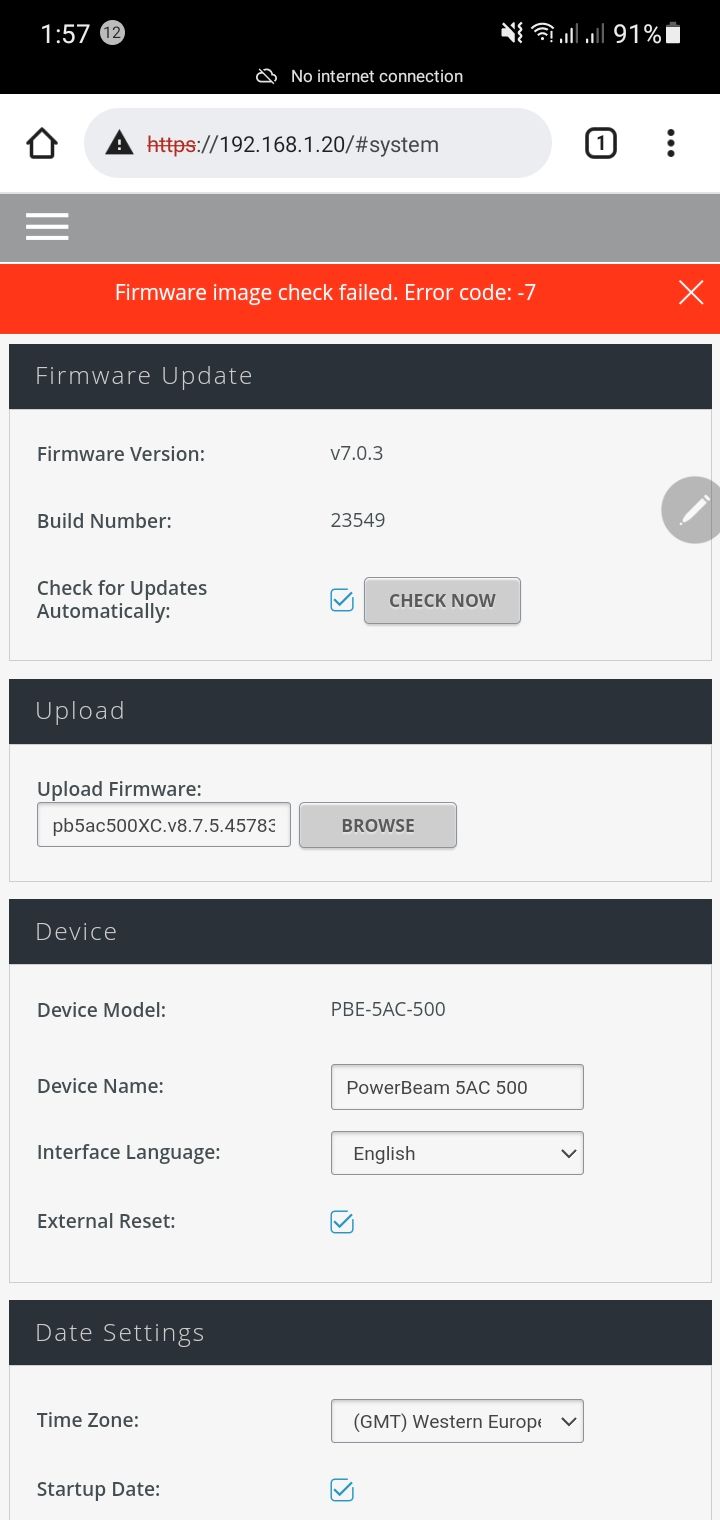Viewport: 720px width, 1520px height.
Task: Toggle Check for Updates Automatically checkbox
Action: pyautogui.click(x=342, y=600)
